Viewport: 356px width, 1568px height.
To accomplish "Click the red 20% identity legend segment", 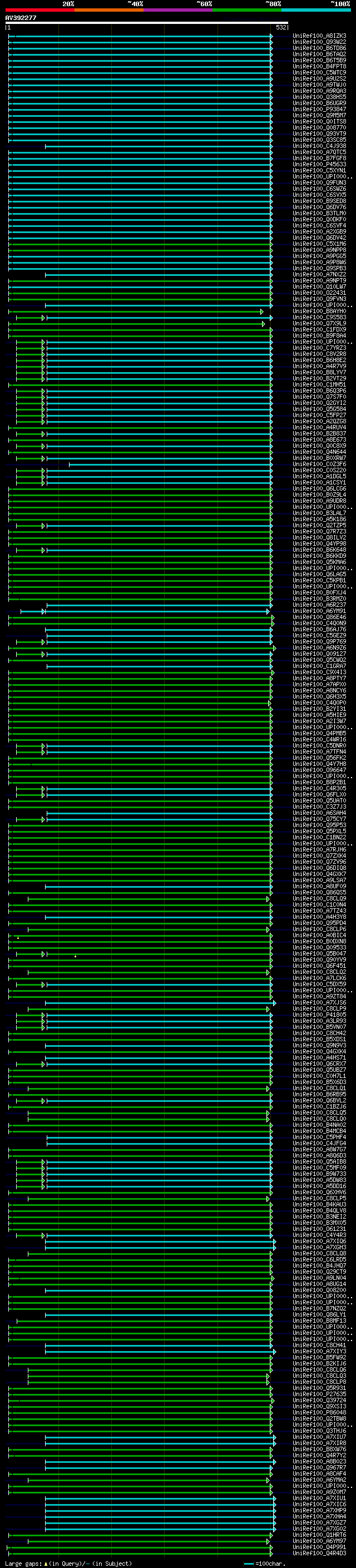I will pyautogui.click(x=39, y=10).
